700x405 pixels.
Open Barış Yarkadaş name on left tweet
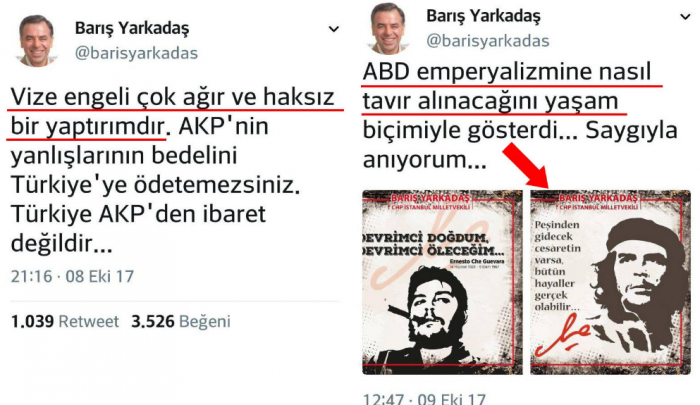pos(132,28)
